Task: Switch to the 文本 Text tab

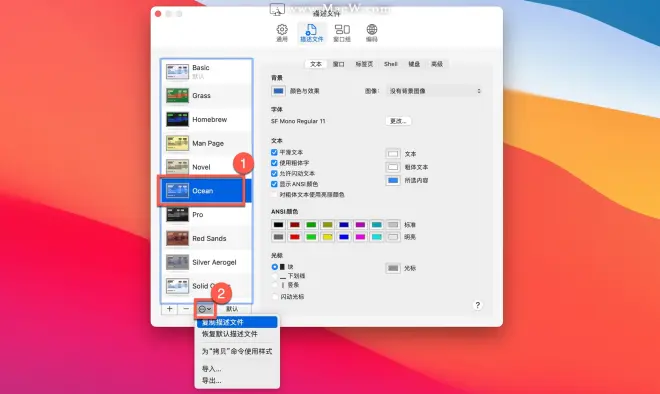Action: (316, 64)
